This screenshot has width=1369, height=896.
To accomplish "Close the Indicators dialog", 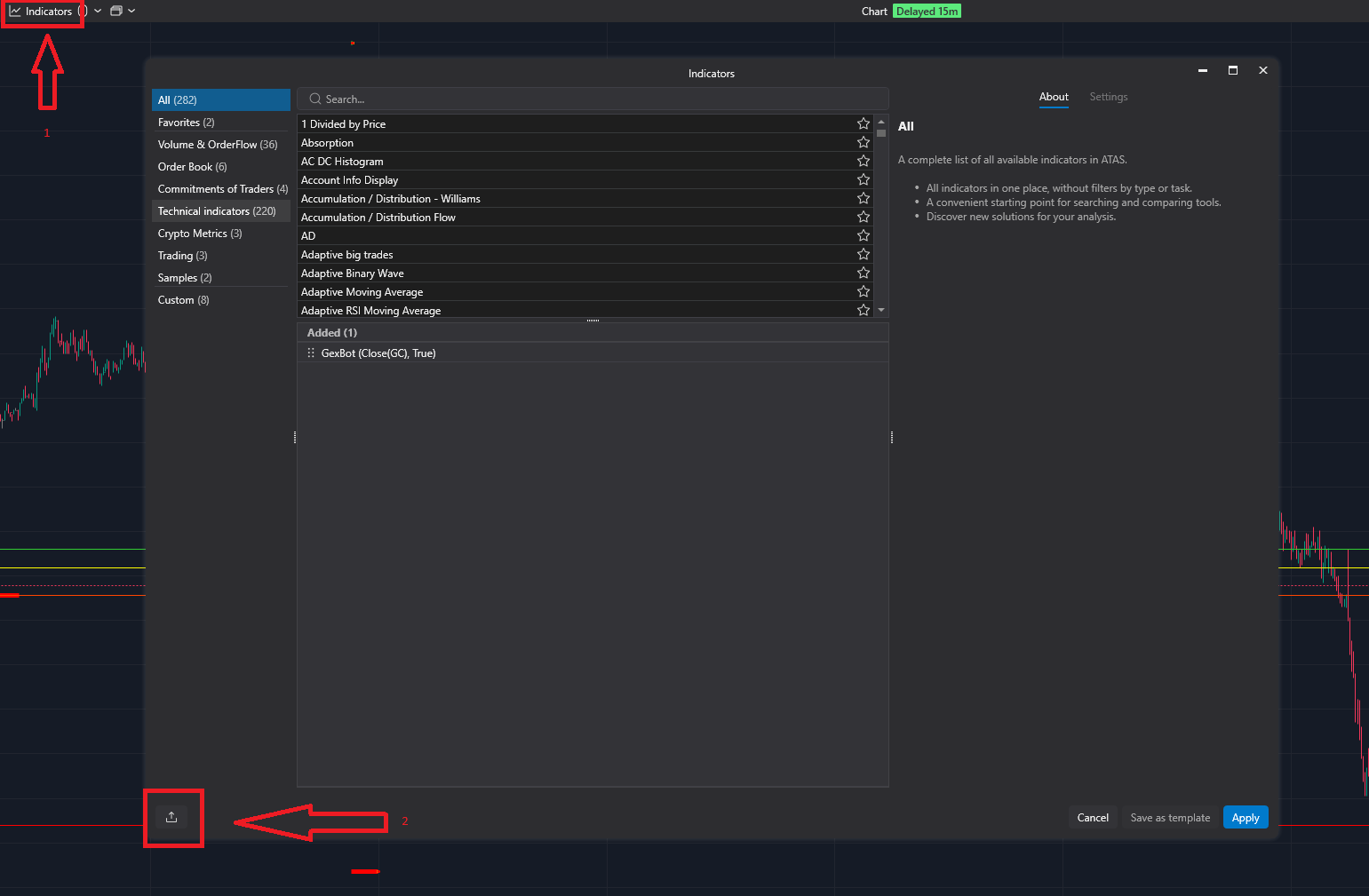I will 1263,70.
